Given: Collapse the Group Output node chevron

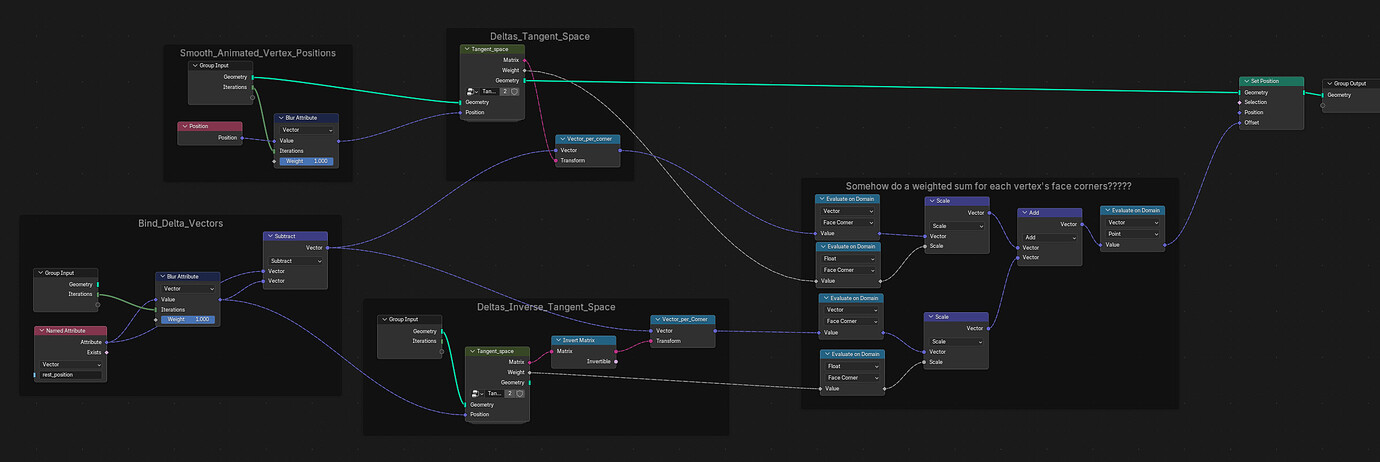Looking at the screenshot, I should [x=1330, y=84].
